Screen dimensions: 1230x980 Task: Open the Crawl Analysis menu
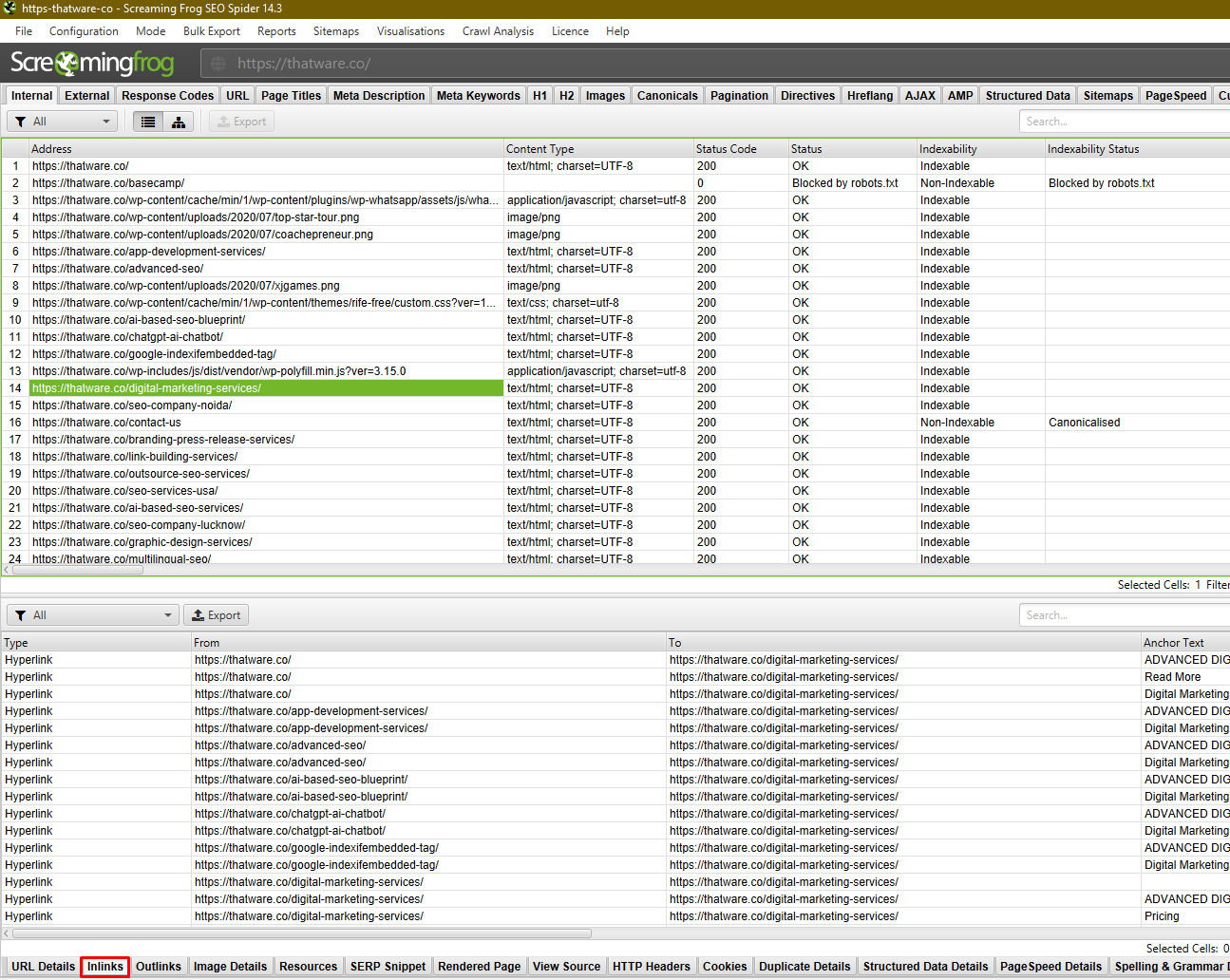point(498,31)
